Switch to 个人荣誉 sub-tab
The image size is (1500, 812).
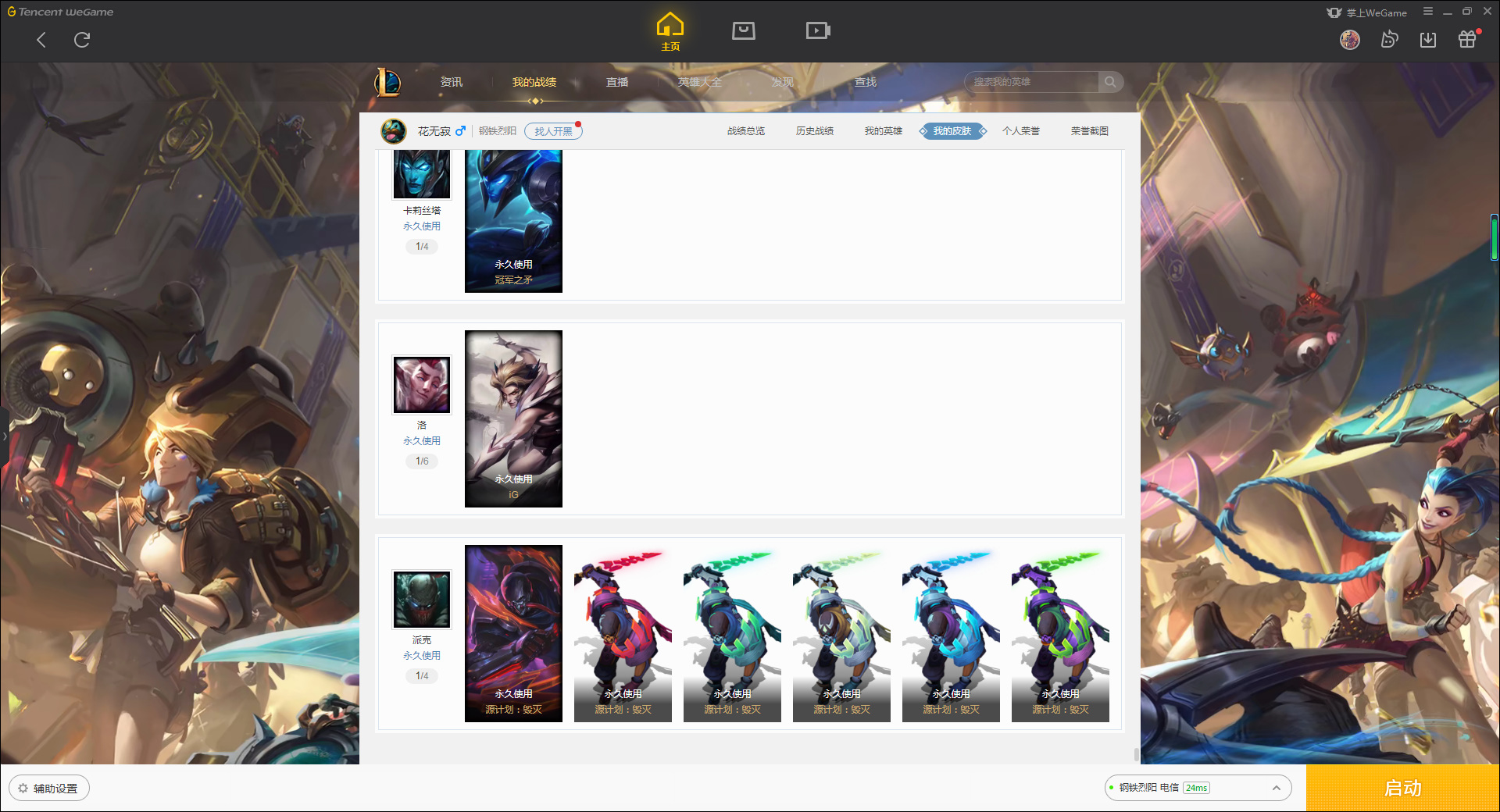point(1021,131)
